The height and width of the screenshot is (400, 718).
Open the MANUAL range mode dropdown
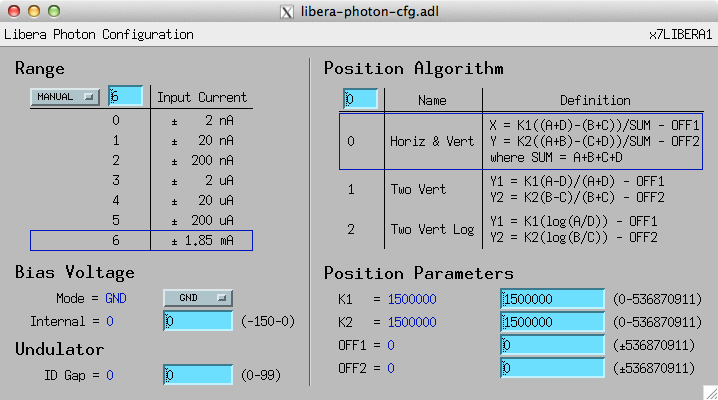tap(65, 97)
